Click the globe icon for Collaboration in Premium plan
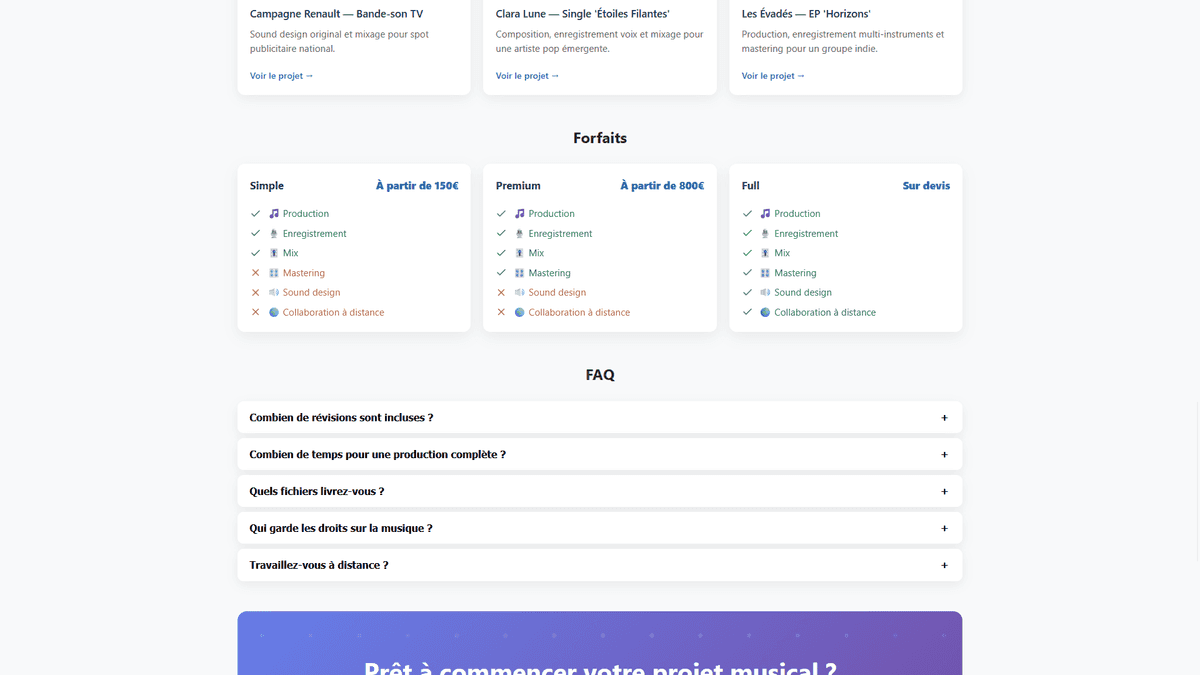1200x675 pixels. pos(520,312)
